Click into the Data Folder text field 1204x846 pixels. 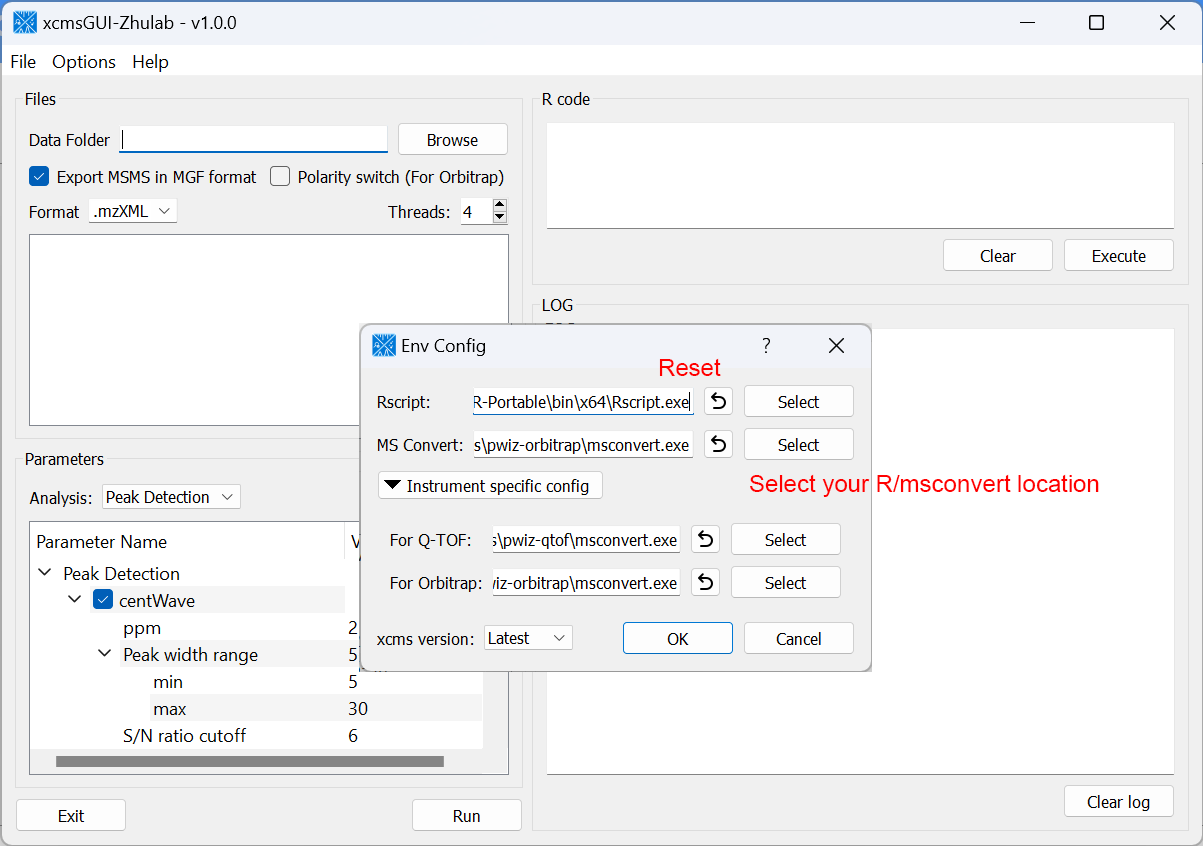(253, 140)
